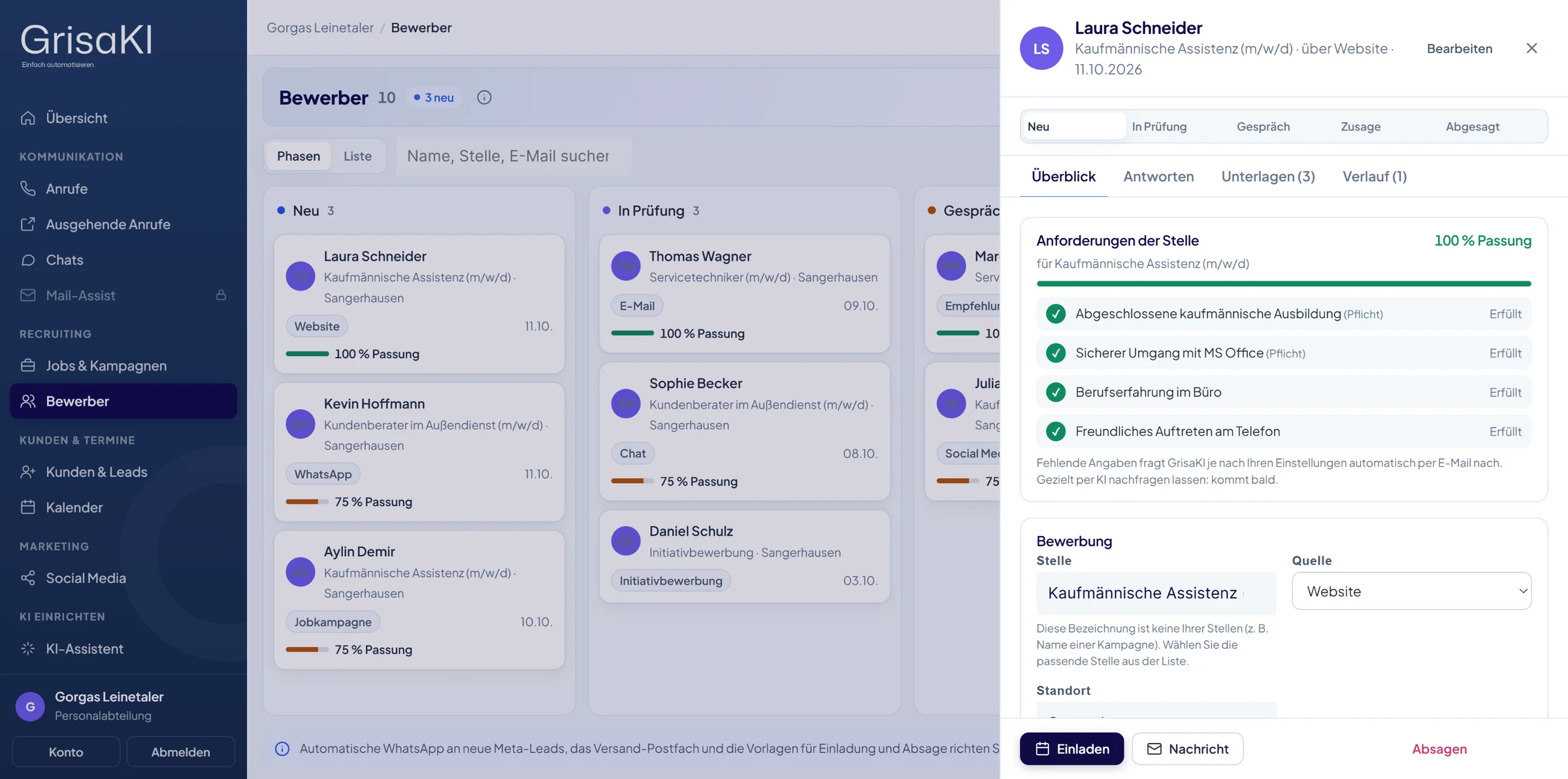Click Absagen to reject the applicant
Viewport: 1568px width, 779px height.
pyautogui.click(x=1439, y=749)
